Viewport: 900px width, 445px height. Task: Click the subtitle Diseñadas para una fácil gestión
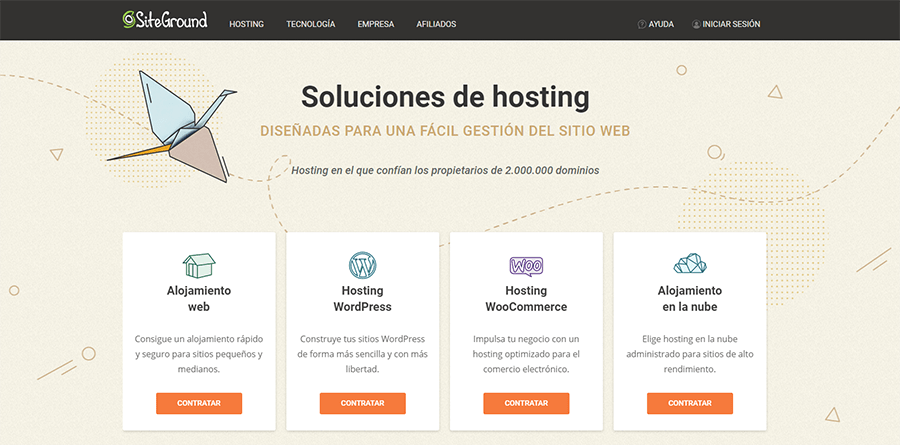coord(445,131)
